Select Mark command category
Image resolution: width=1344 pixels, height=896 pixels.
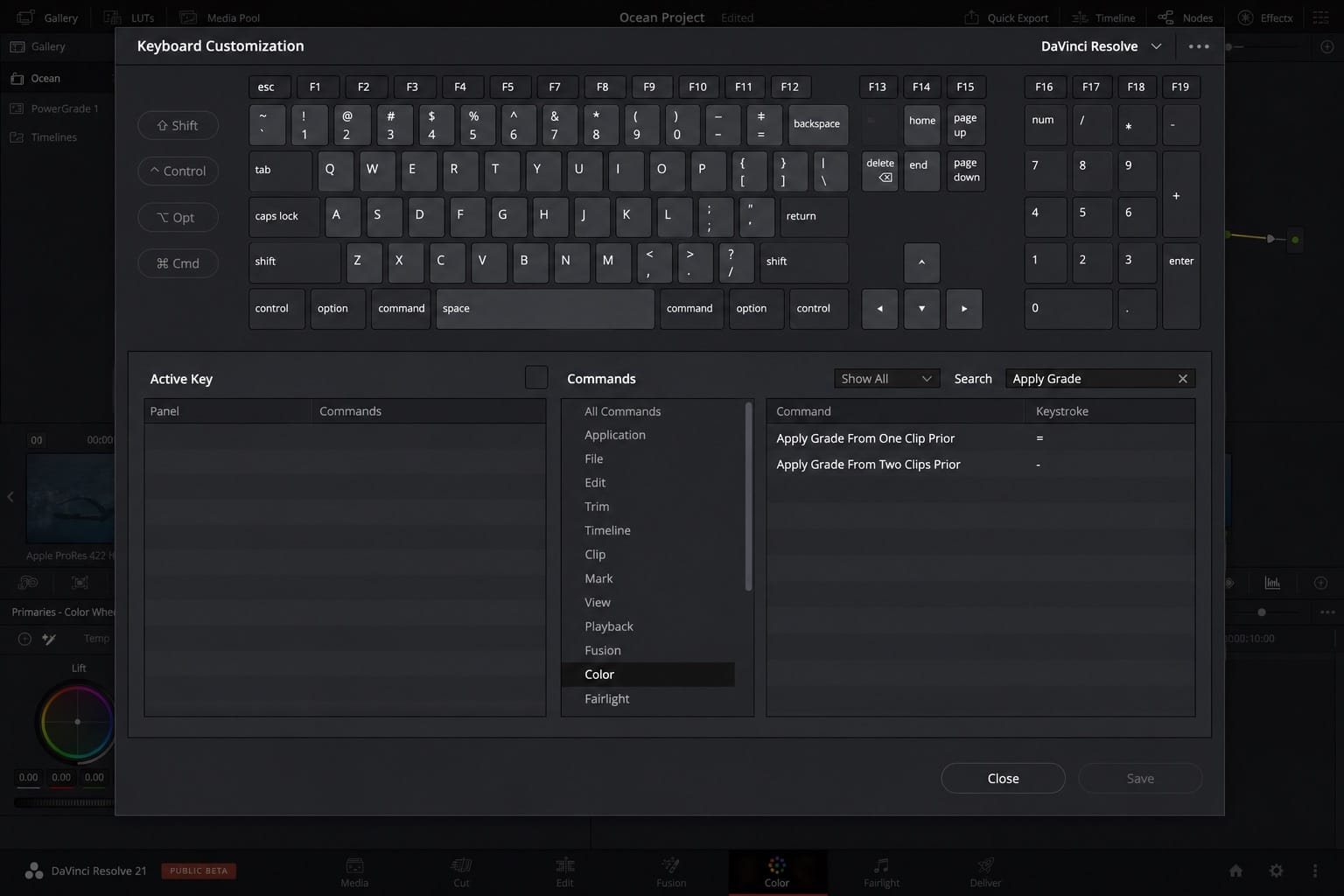pyautogui.click(x=647, y=578)
